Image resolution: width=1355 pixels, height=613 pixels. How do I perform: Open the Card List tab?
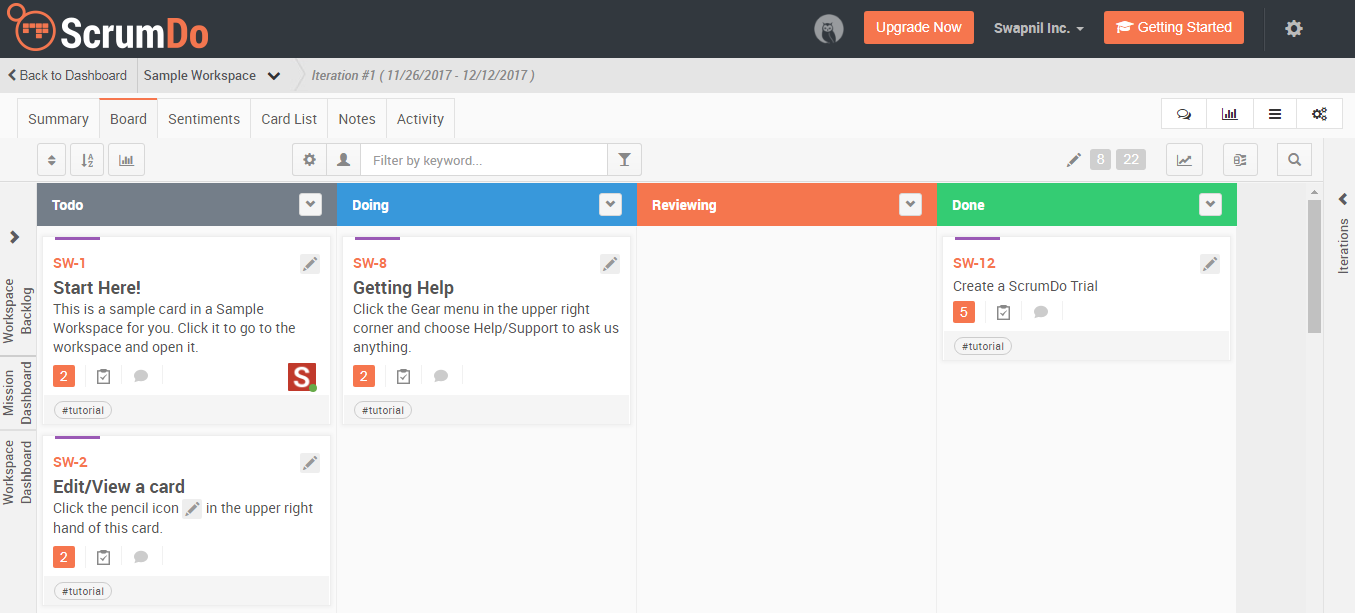coord(288,118)
